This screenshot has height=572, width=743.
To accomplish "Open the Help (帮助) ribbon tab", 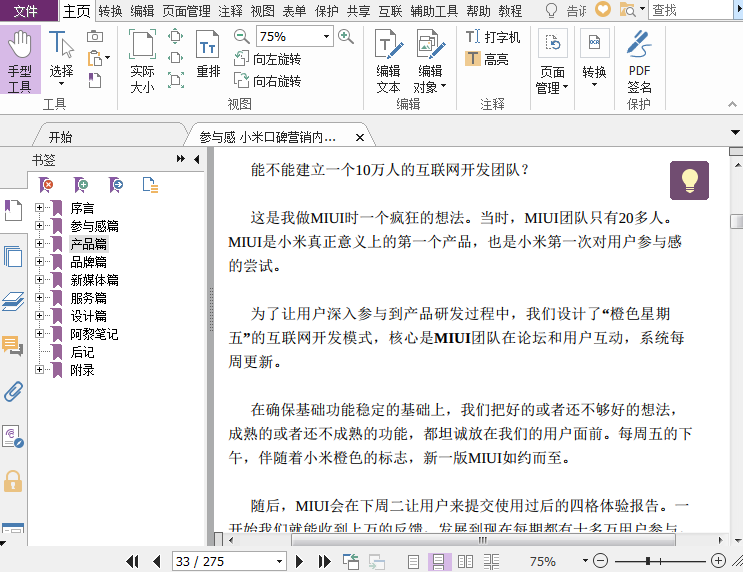I will click(478, 11).
